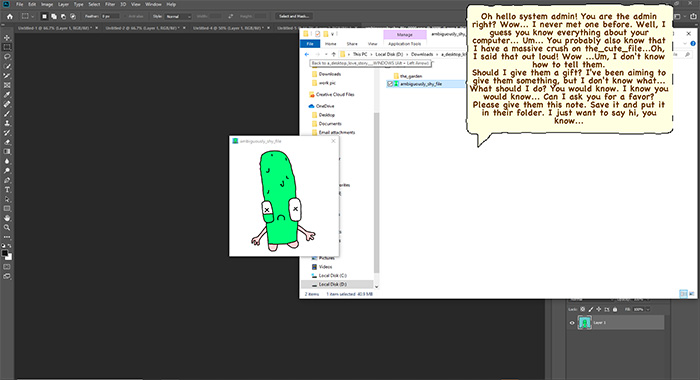Select the Brush tool

click(7, 114)
